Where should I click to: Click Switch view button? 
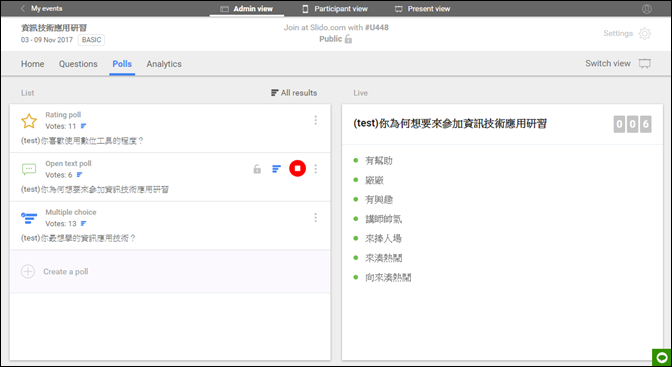pyautogui.click(x=618, y=63)
